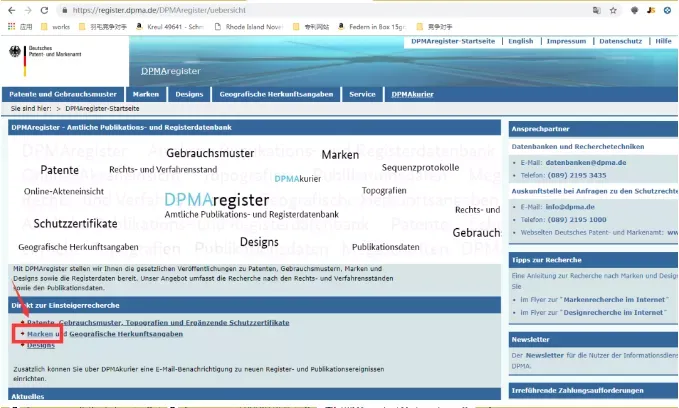The height and width of the screenshot is (408, 679).
Task: Open the translate page icon
Action: pyautogui.click(x=597, y=10)
